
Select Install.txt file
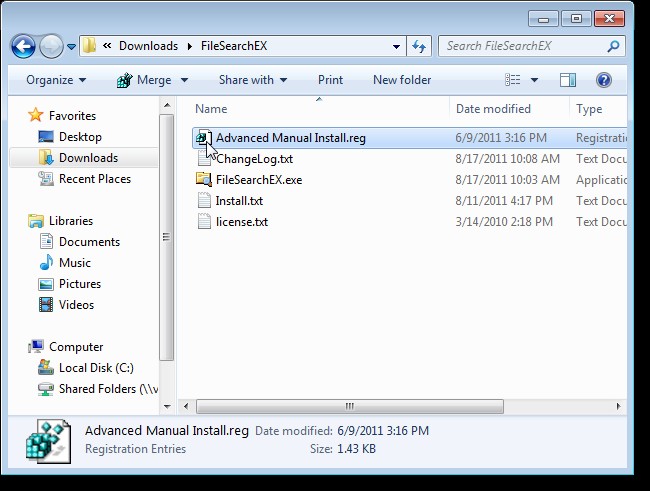coord(239,201)
